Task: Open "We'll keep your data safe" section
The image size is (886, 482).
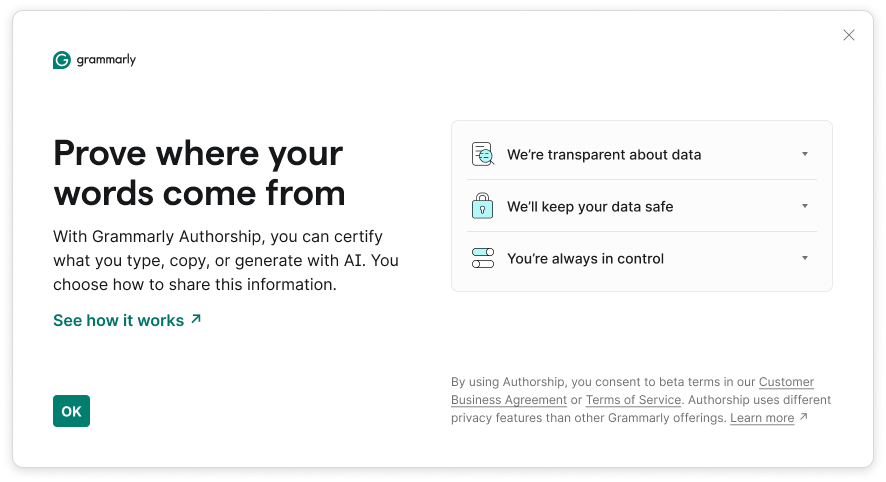Action: [x=590, y=207]
